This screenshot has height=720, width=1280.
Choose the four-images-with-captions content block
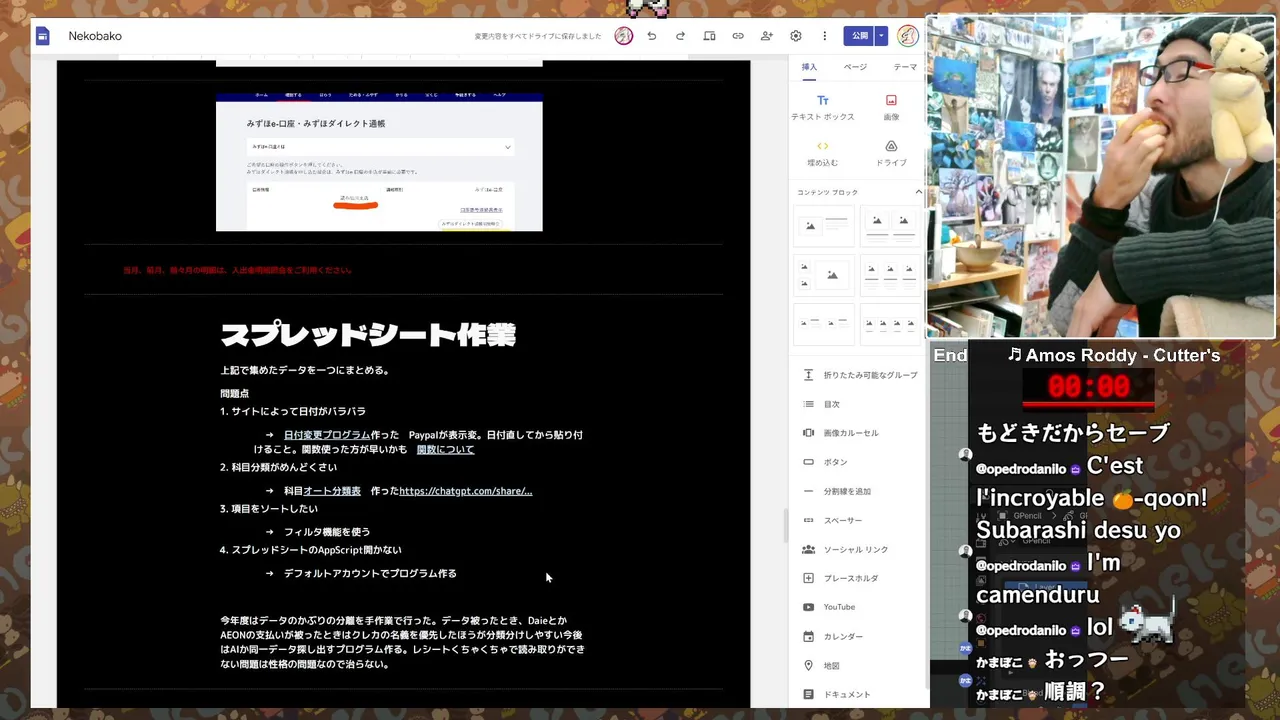click(x=890, y=324)
